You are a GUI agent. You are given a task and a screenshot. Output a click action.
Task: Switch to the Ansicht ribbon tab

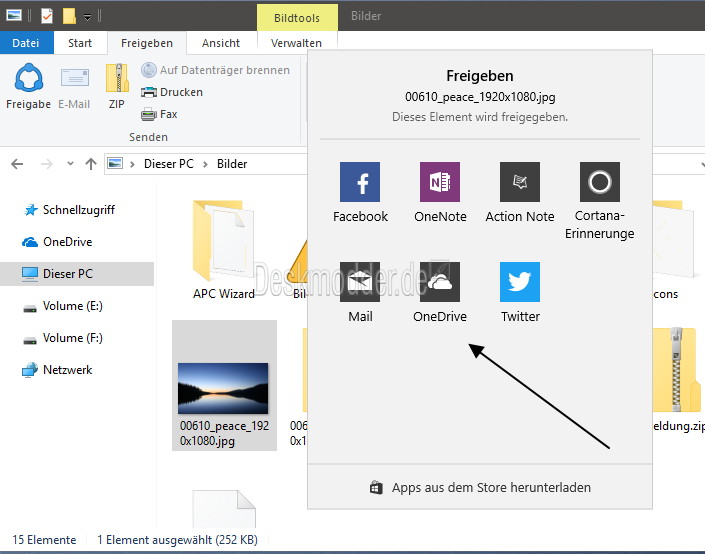221,43
